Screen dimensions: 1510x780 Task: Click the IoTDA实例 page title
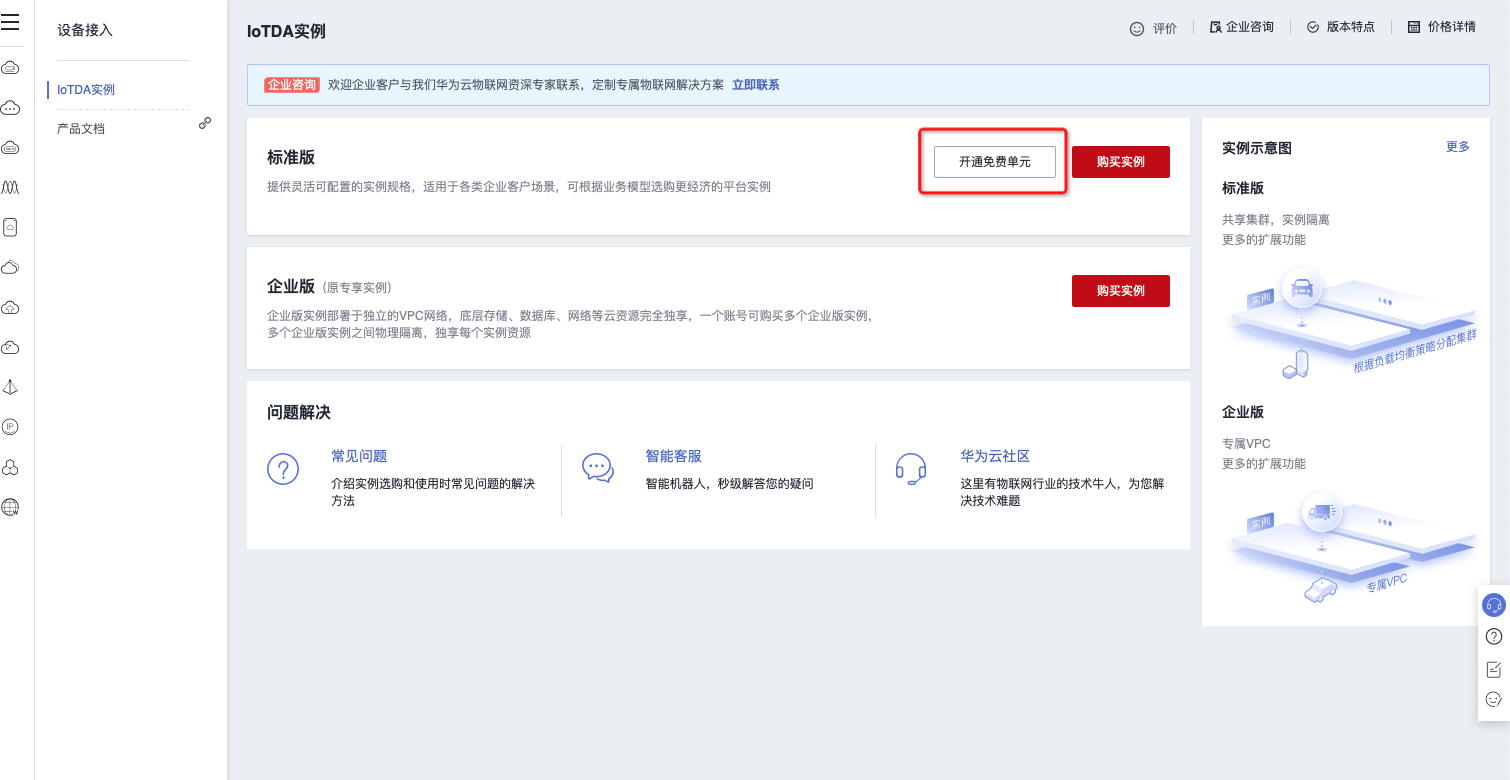286,31
